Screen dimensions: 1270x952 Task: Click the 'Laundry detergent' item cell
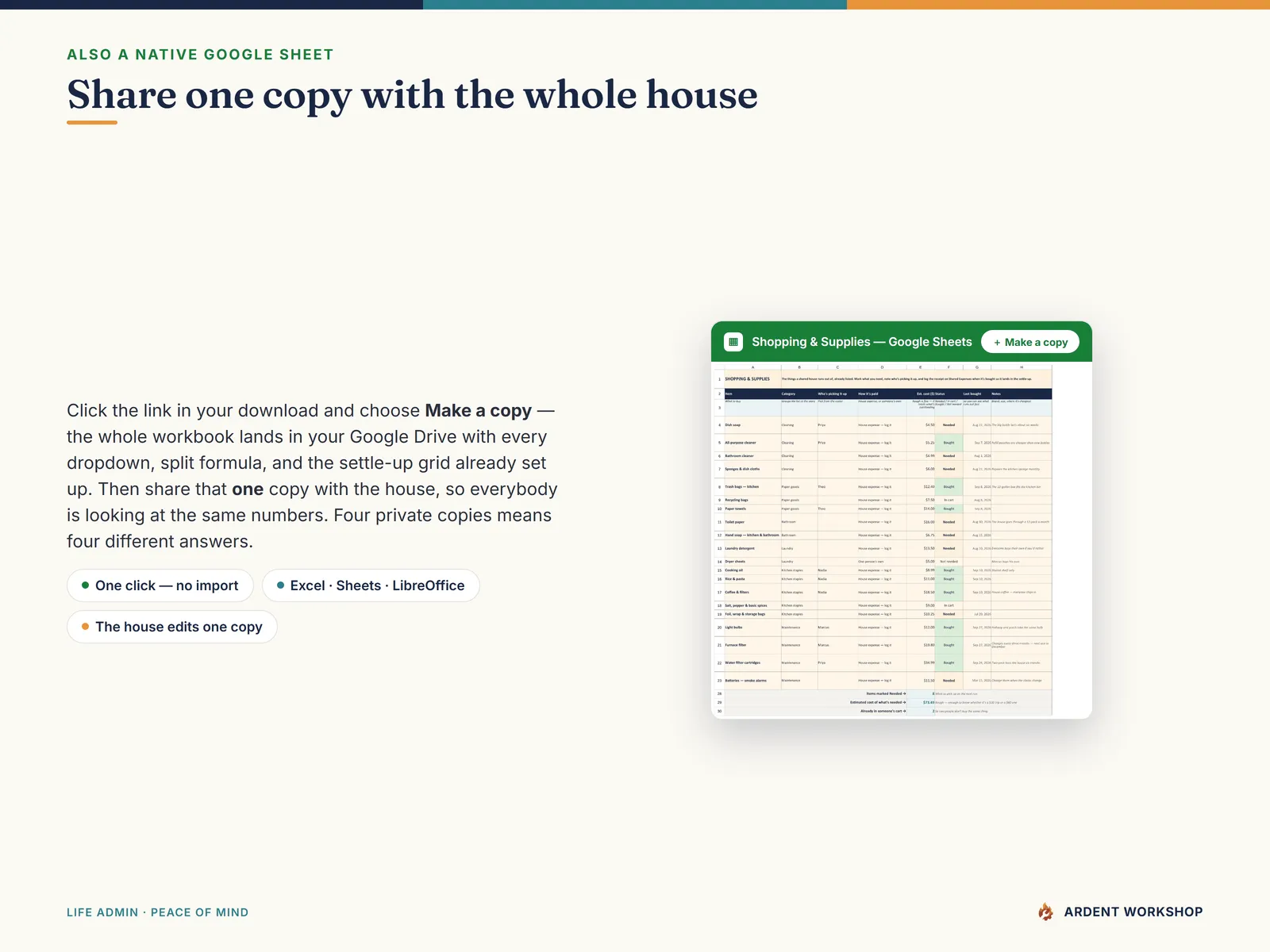(752, 548)
